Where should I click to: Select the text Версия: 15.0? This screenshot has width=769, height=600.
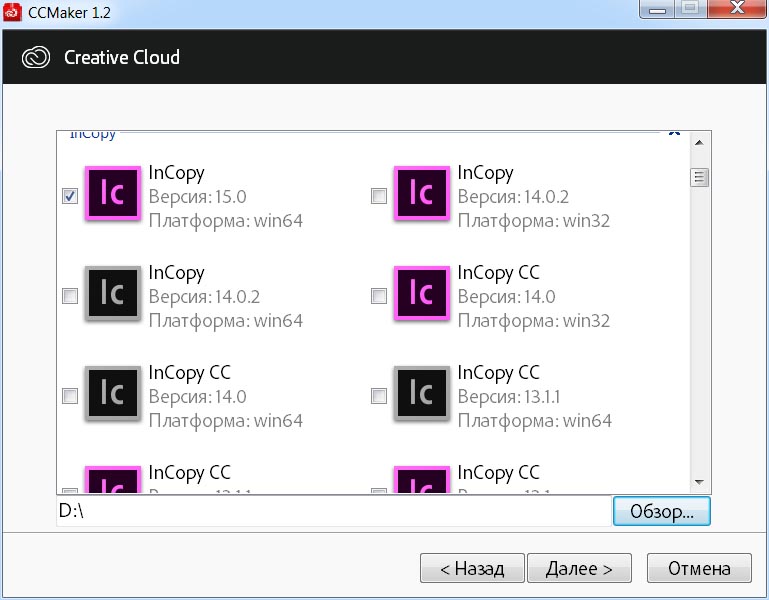click(198, 197)
